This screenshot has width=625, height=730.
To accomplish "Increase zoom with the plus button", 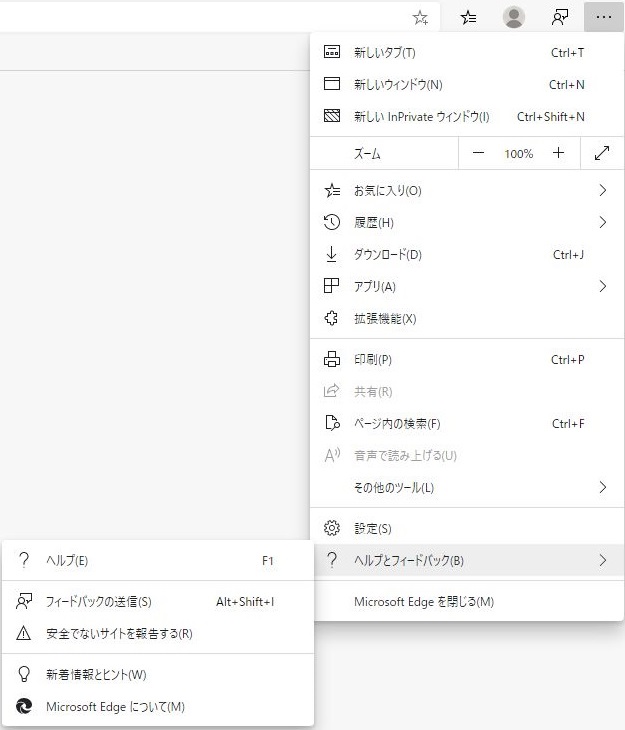I will 558,153.
